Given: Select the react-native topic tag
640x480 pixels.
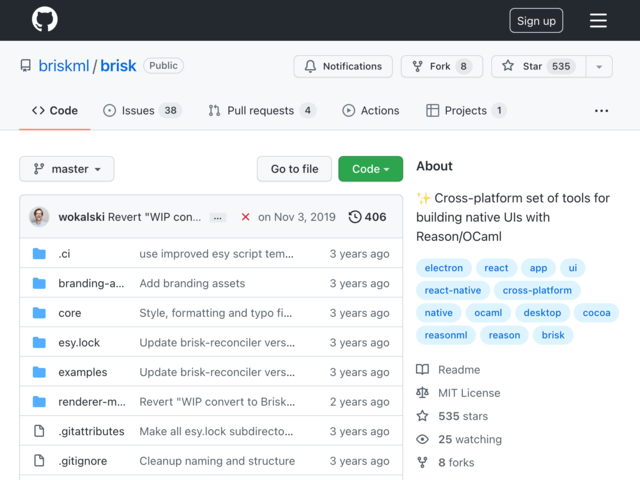Looking at the screenshot, I should 453,290.
